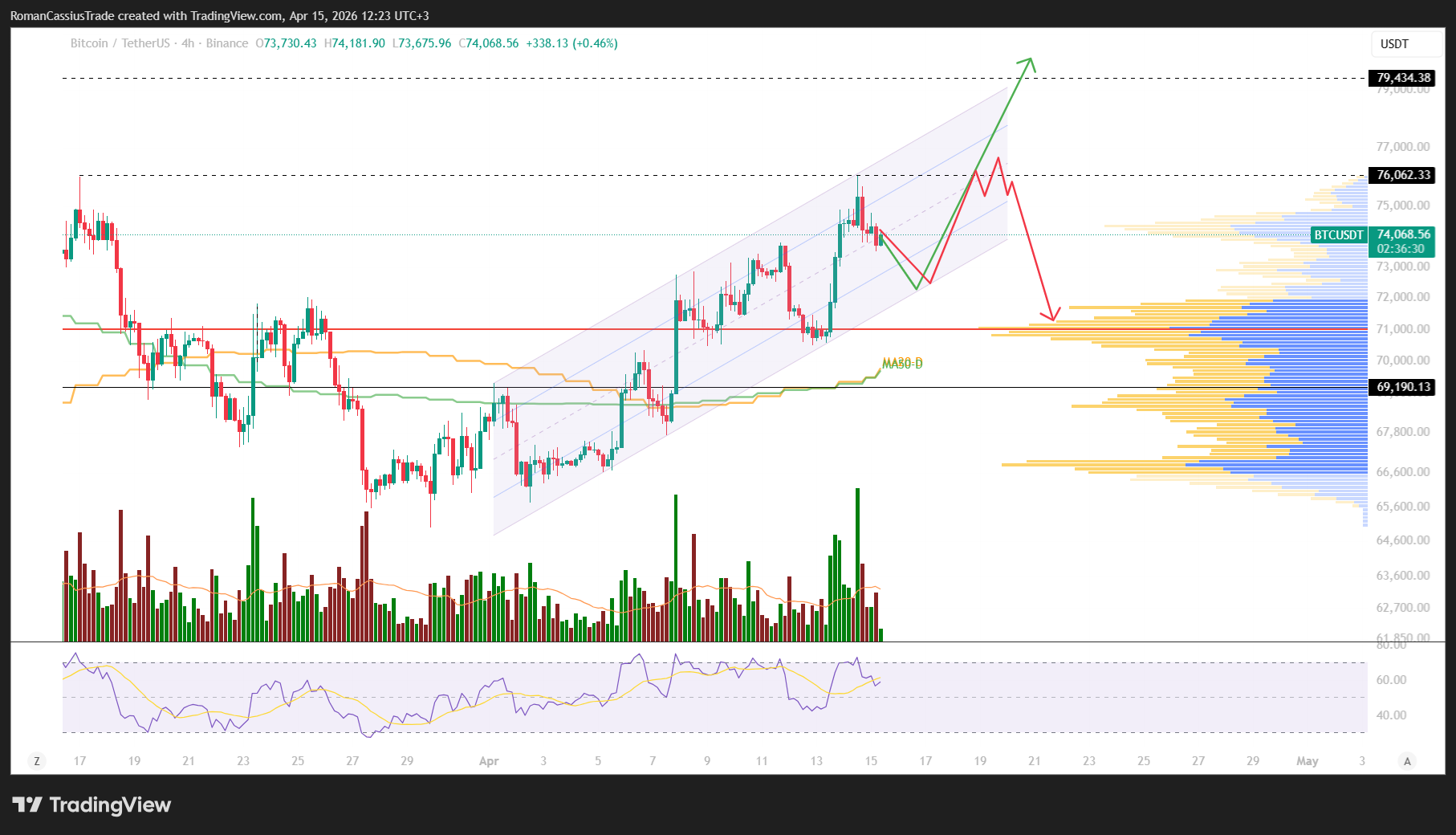Click the Bitcoin / TetherUS symbol title
The image size is (1456, 835).
tap(120, 43)
